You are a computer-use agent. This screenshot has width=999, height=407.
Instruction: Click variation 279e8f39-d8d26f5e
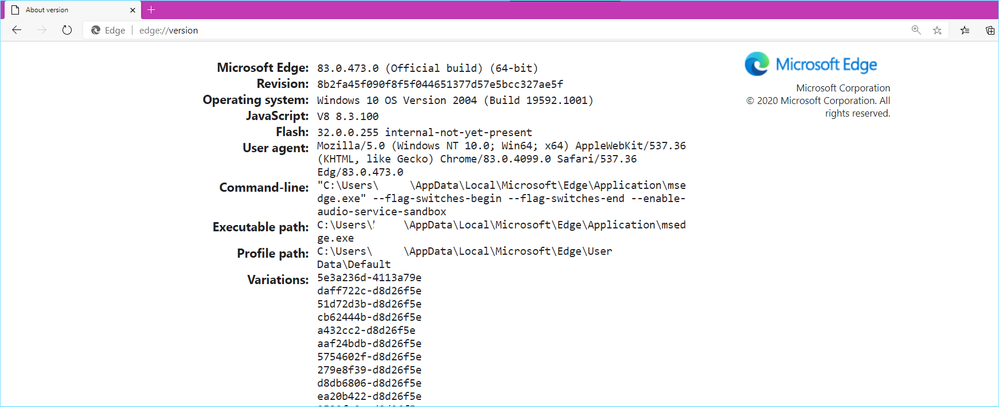(x=369, y=370)
